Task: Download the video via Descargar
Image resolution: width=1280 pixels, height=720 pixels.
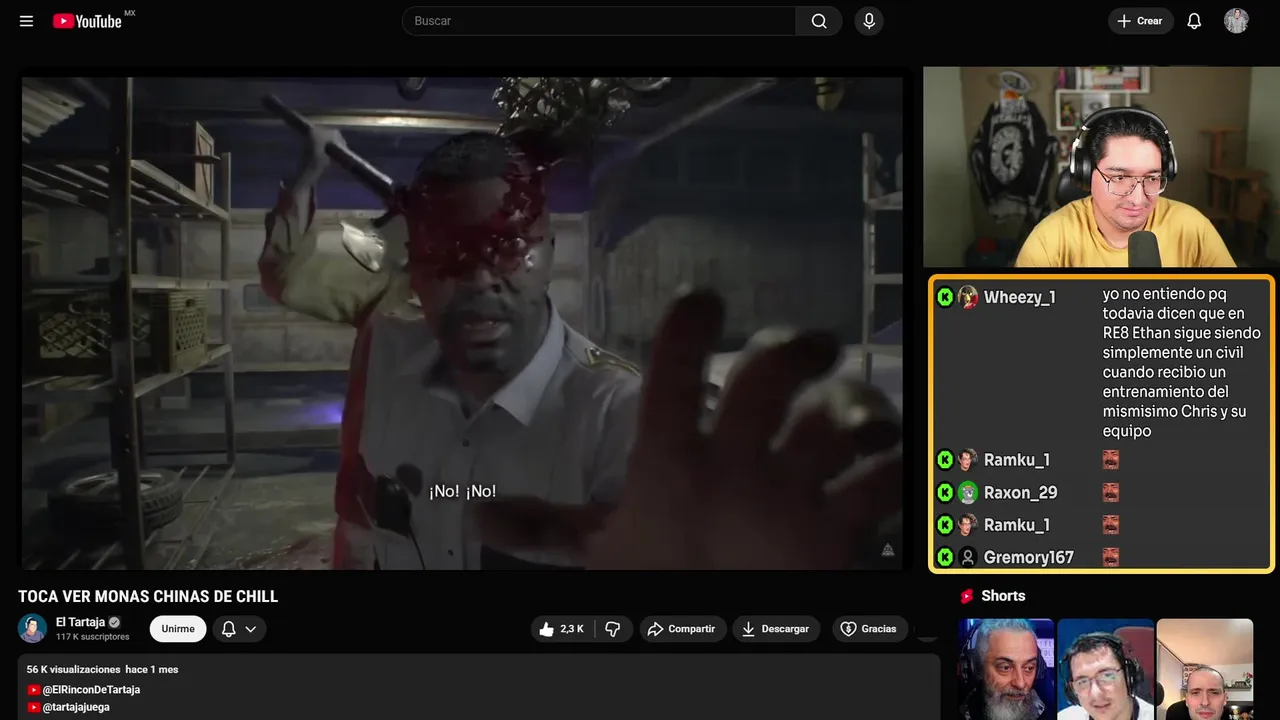Action: [776, 629]
